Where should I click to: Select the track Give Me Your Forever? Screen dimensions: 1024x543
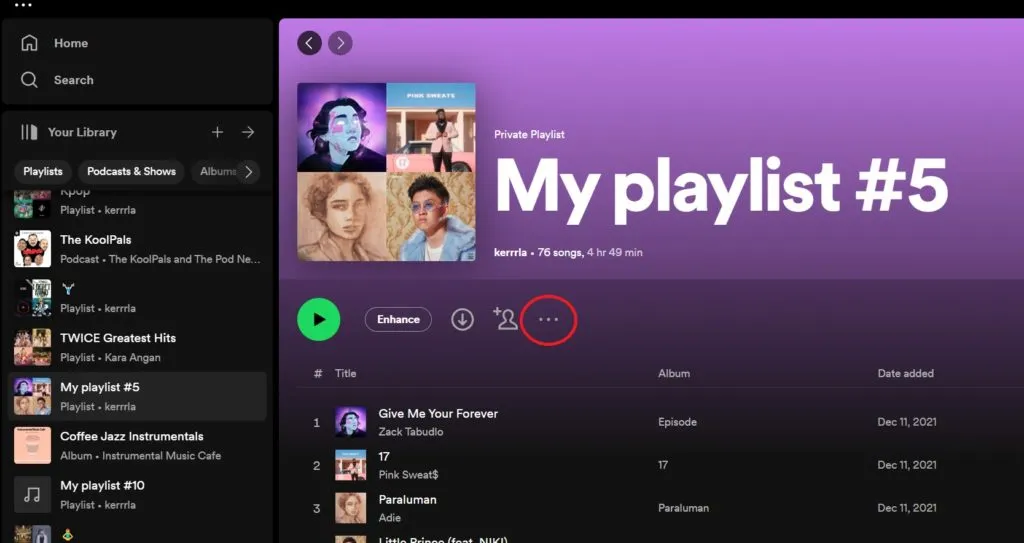pyautogui.click(x=438, y=414)
